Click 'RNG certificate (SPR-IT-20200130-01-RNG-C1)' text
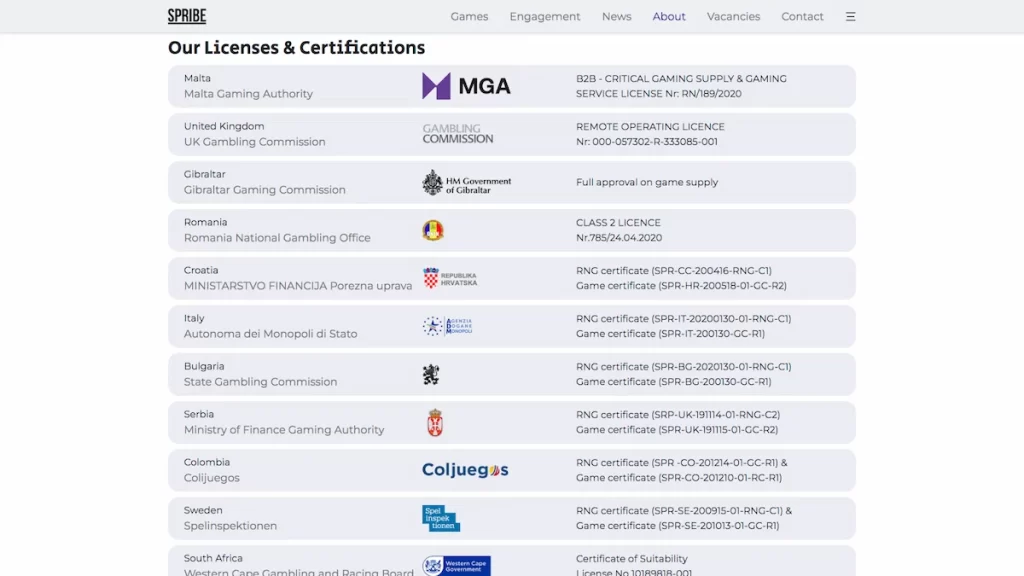 pyautogui.click(x=683, y=319)
